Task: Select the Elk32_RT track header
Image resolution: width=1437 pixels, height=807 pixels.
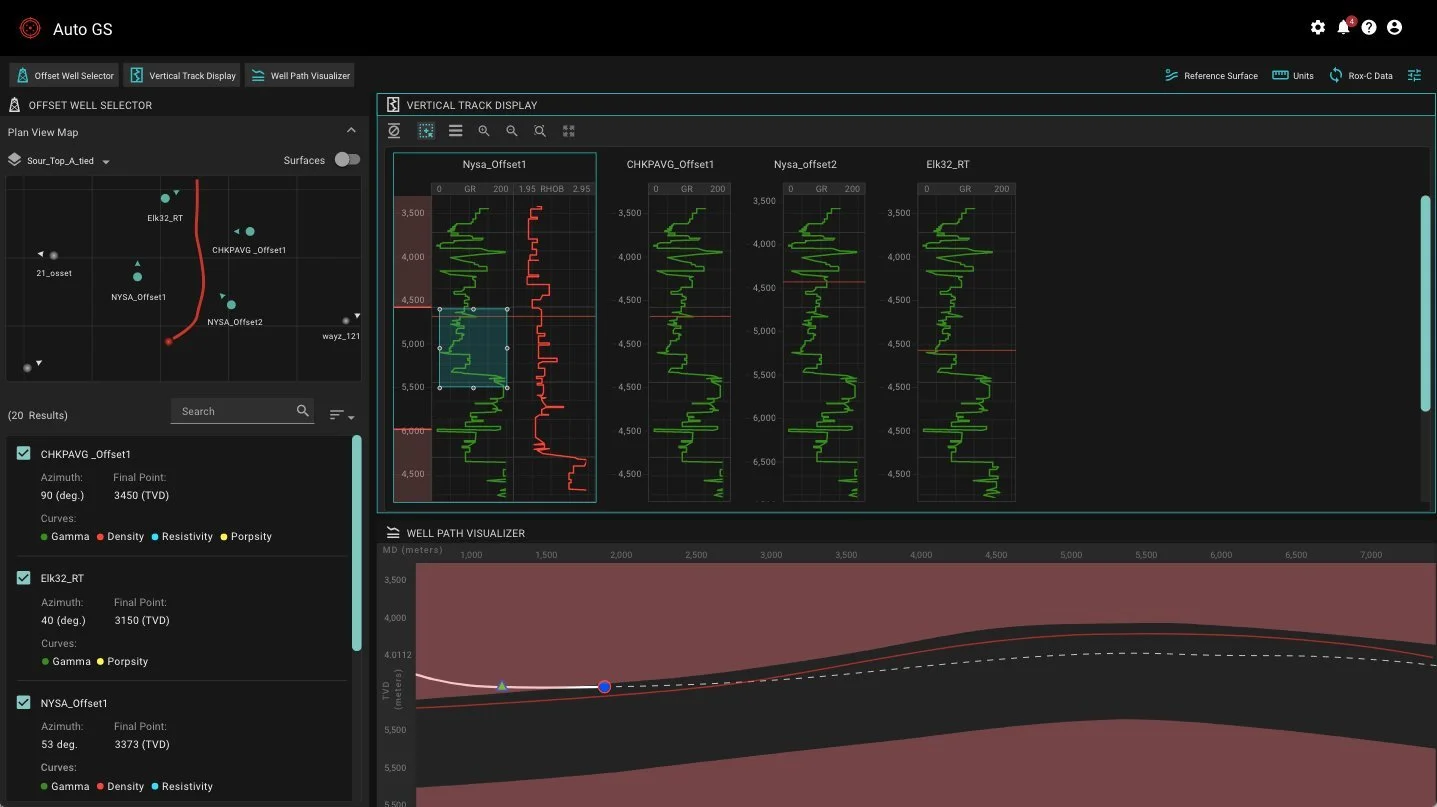Action: coord(948,164)
